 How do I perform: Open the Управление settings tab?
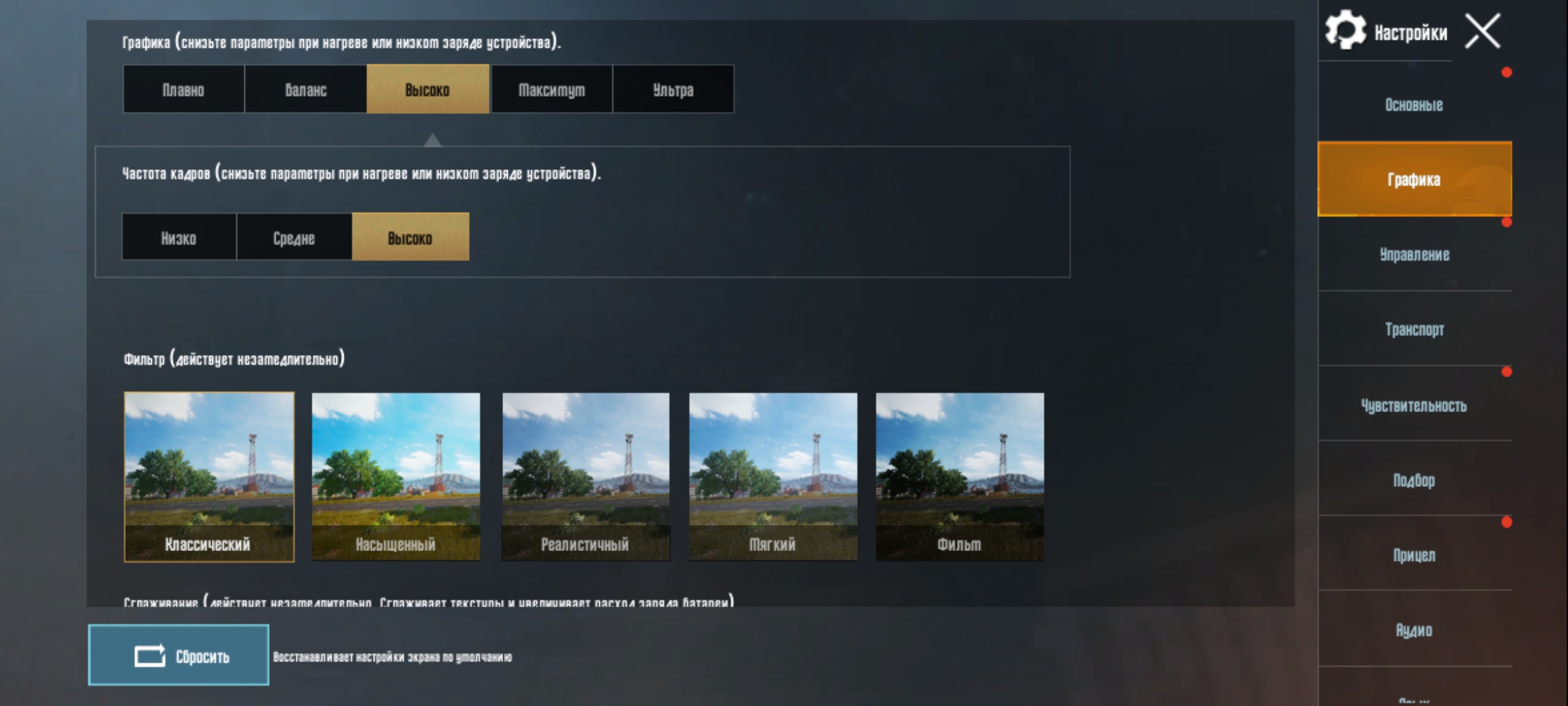coord(1414,254)
